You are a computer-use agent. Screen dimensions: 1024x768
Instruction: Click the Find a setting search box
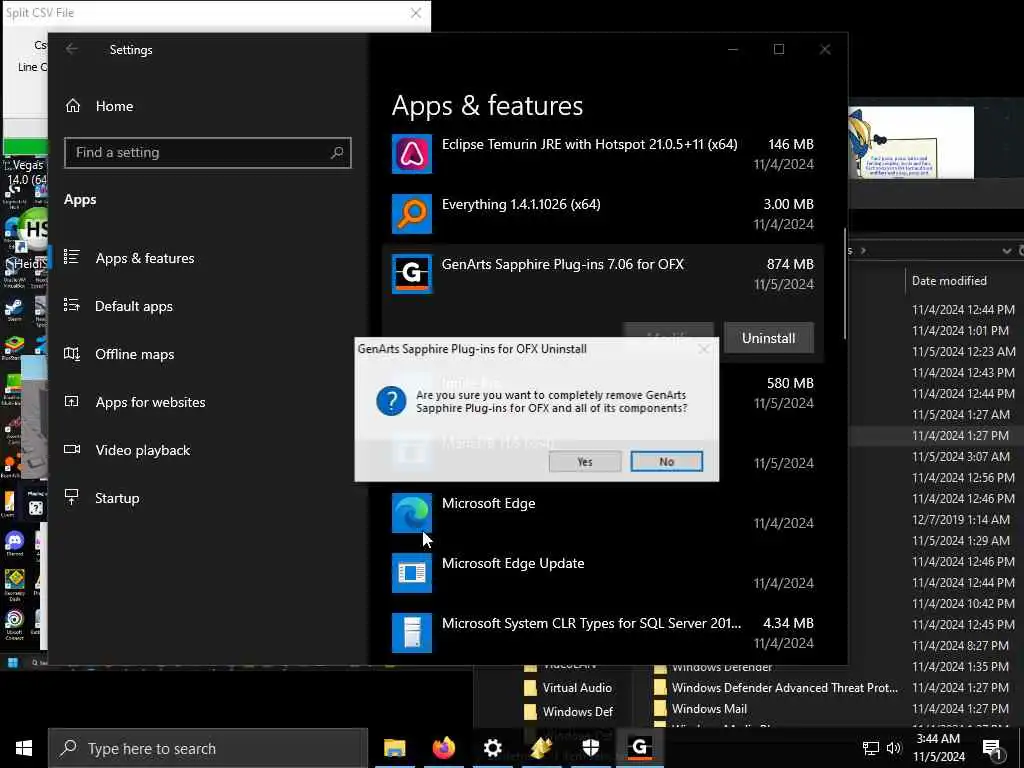point(208,152)
